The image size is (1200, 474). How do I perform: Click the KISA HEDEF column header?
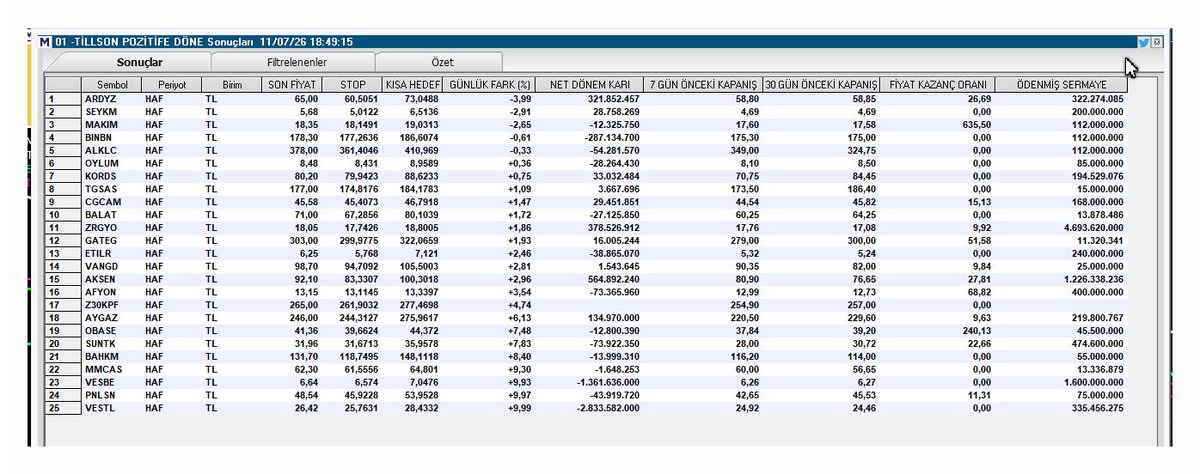coord(413,85)
